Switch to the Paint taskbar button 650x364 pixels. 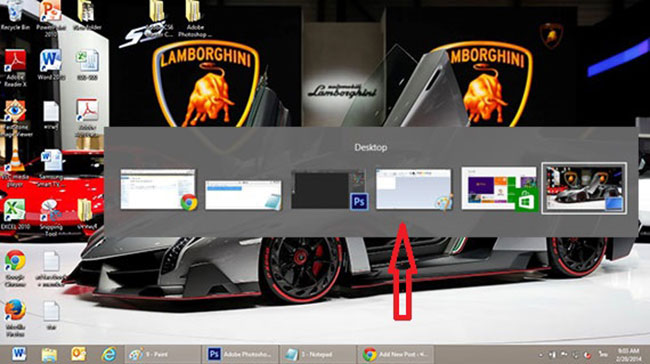click(162, 354)
